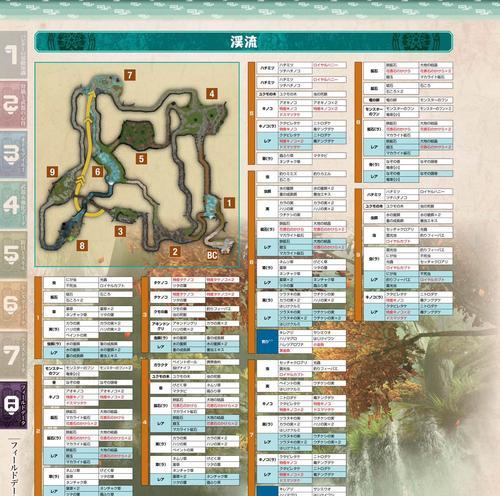Click the BC base camp label on map
This screenshot has height=496, width=500.
pos(212,255)
